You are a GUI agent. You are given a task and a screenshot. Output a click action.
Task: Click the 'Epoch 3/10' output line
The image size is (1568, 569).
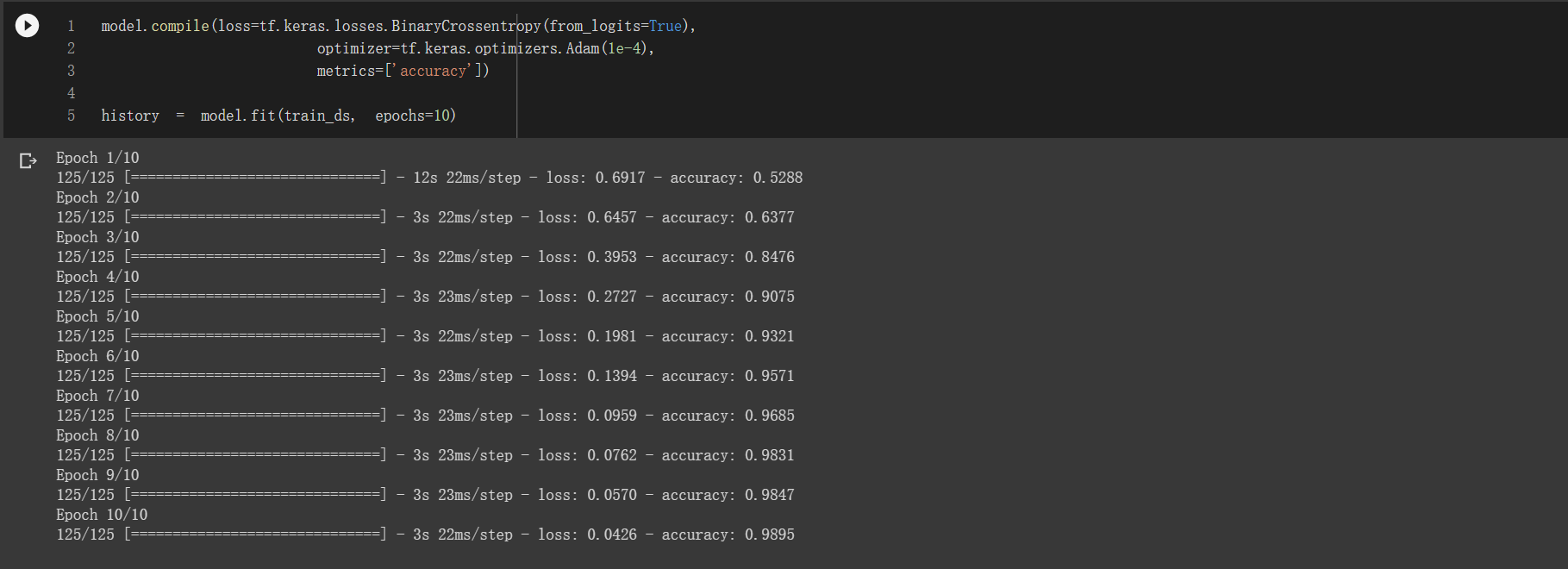tap(97, 237)
